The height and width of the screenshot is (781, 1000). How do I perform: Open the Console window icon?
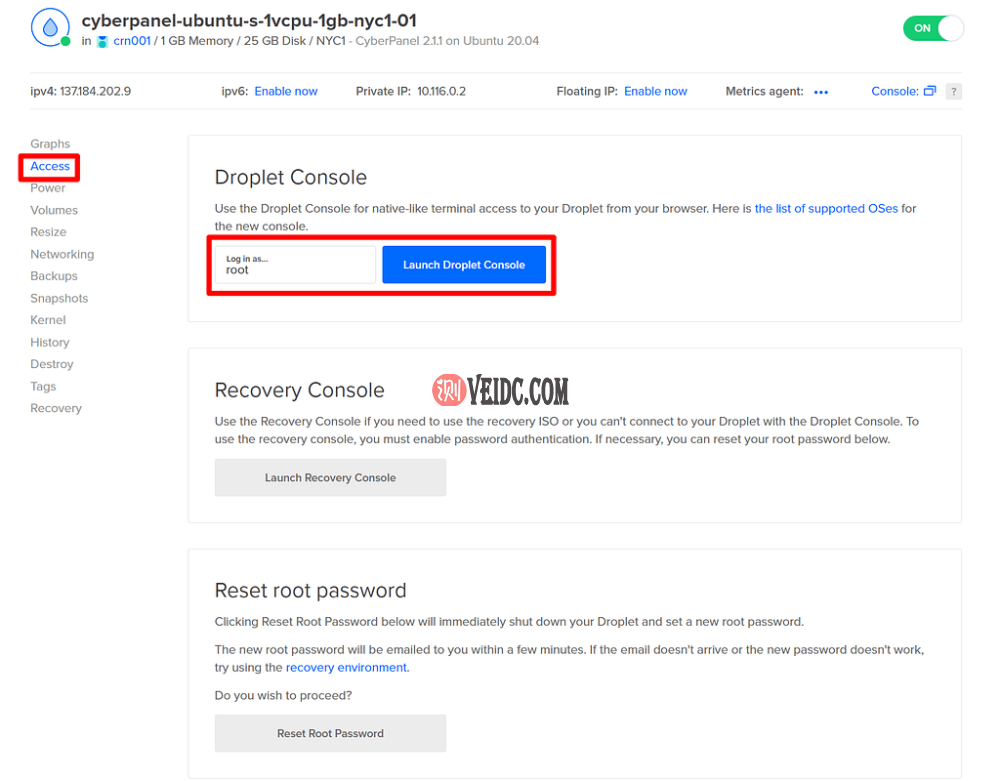pos(930,91)
